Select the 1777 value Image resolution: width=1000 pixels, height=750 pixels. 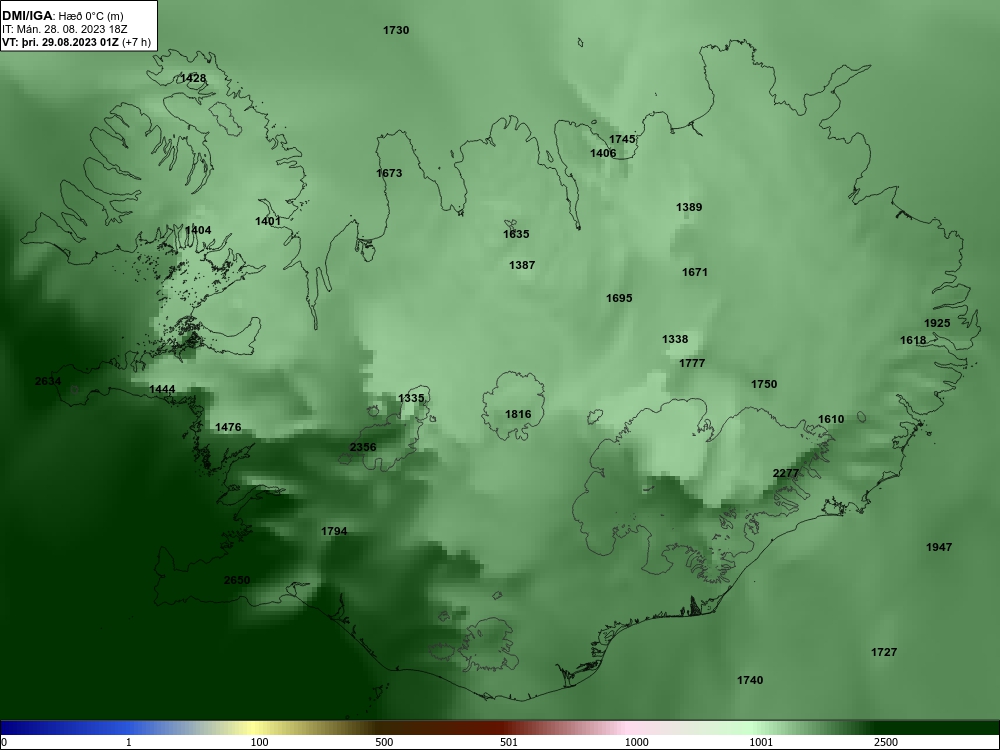[x=692, y=363]
